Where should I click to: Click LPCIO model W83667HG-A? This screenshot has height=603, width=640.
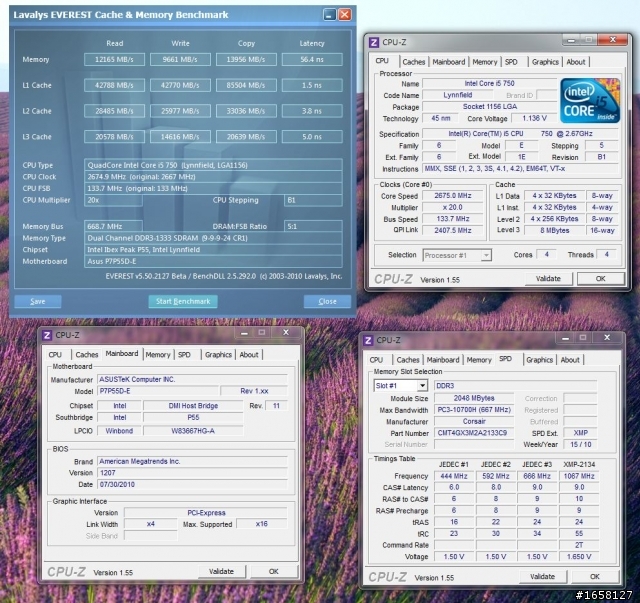[193, 431]
